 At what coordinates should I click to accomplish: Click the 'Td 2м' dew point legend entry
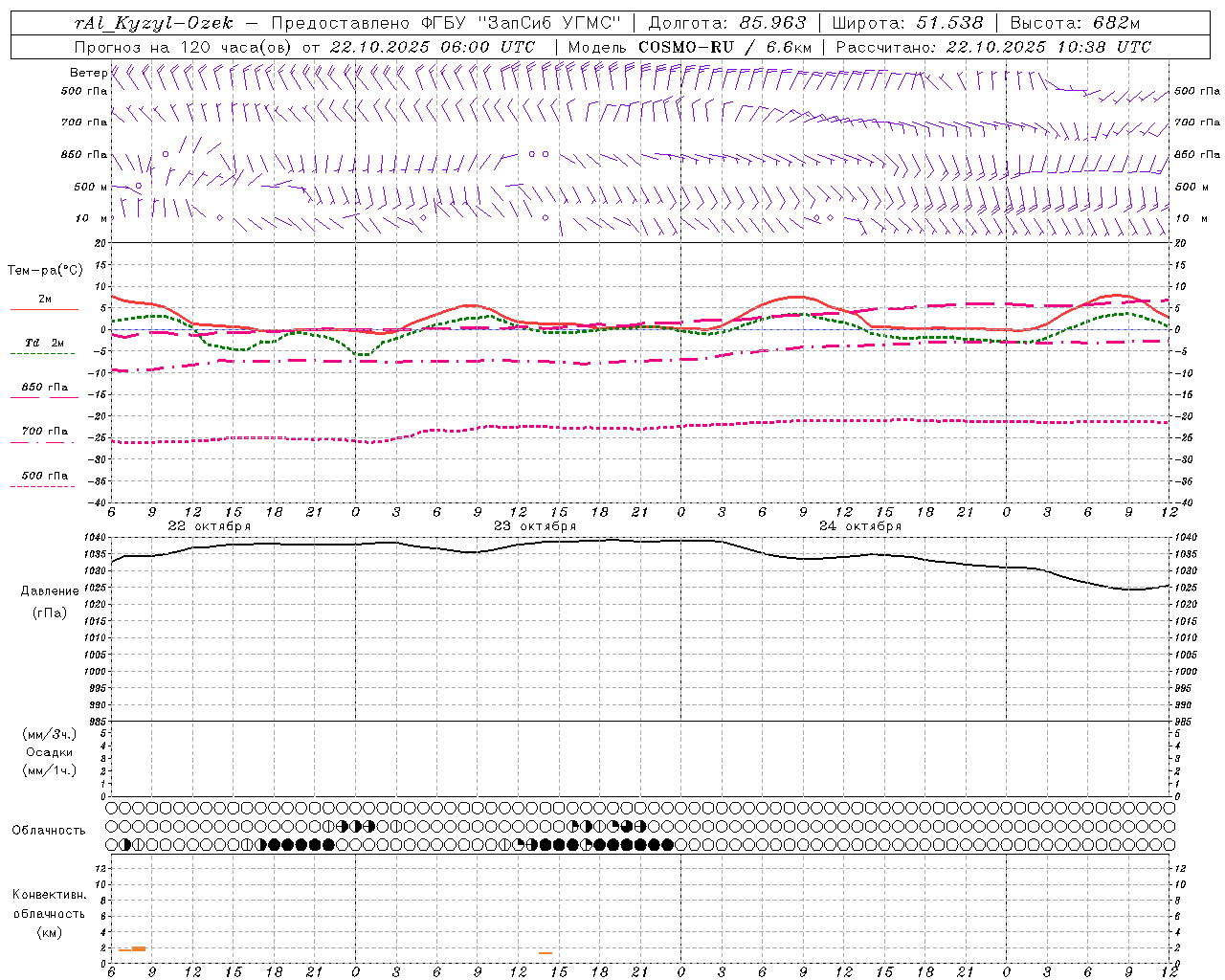45,343
